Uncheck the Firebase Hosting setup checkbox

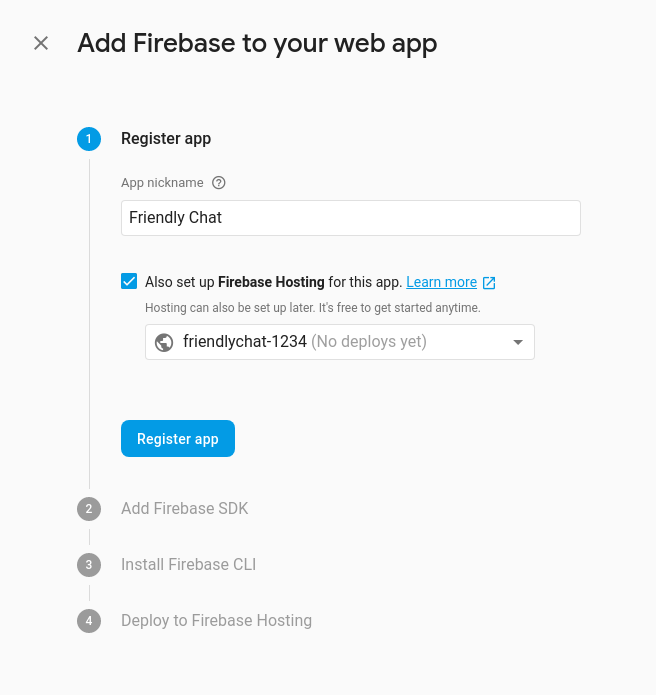click(x=129, y=281)
